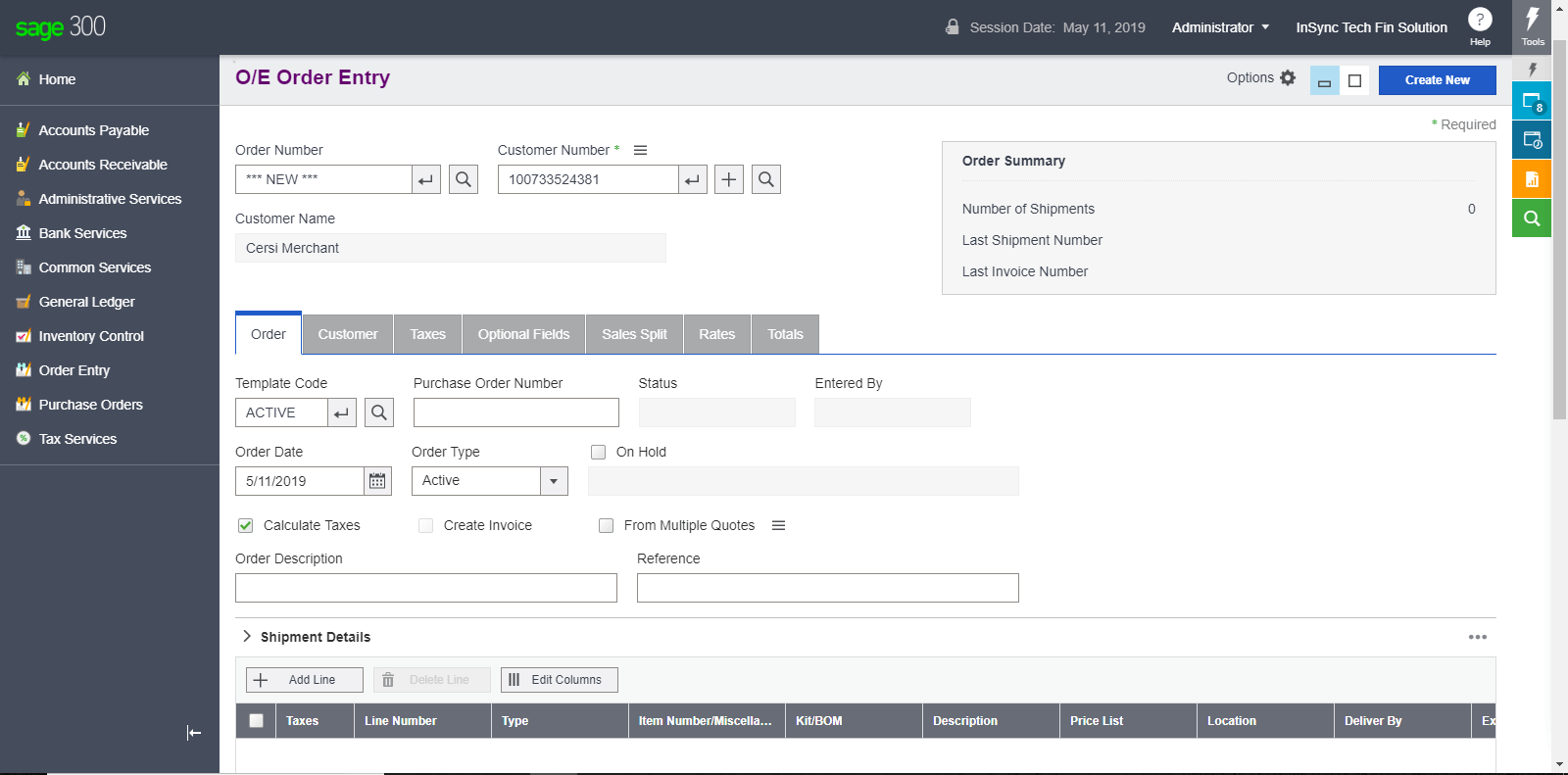The width and height of the screenshot is (1568, 775).
Task: Open the Order Date calendar picker
Action: pos(377,481)
